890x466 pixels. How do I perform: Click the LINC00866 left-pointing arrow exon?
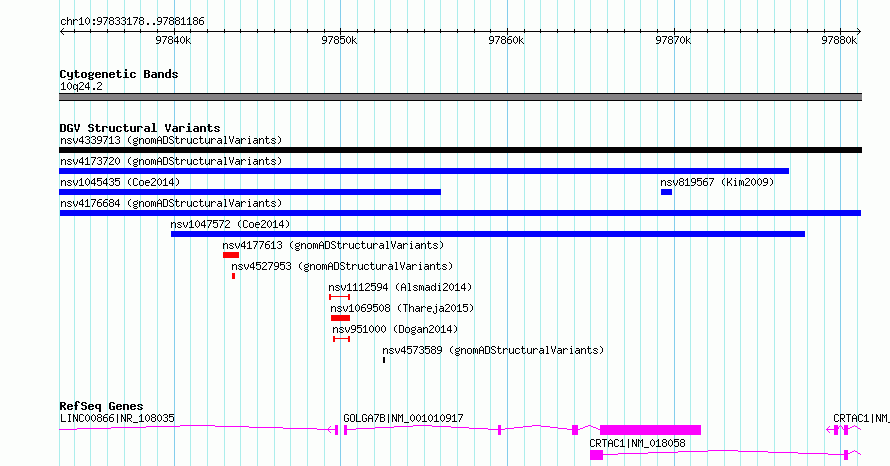click(333, 430)
